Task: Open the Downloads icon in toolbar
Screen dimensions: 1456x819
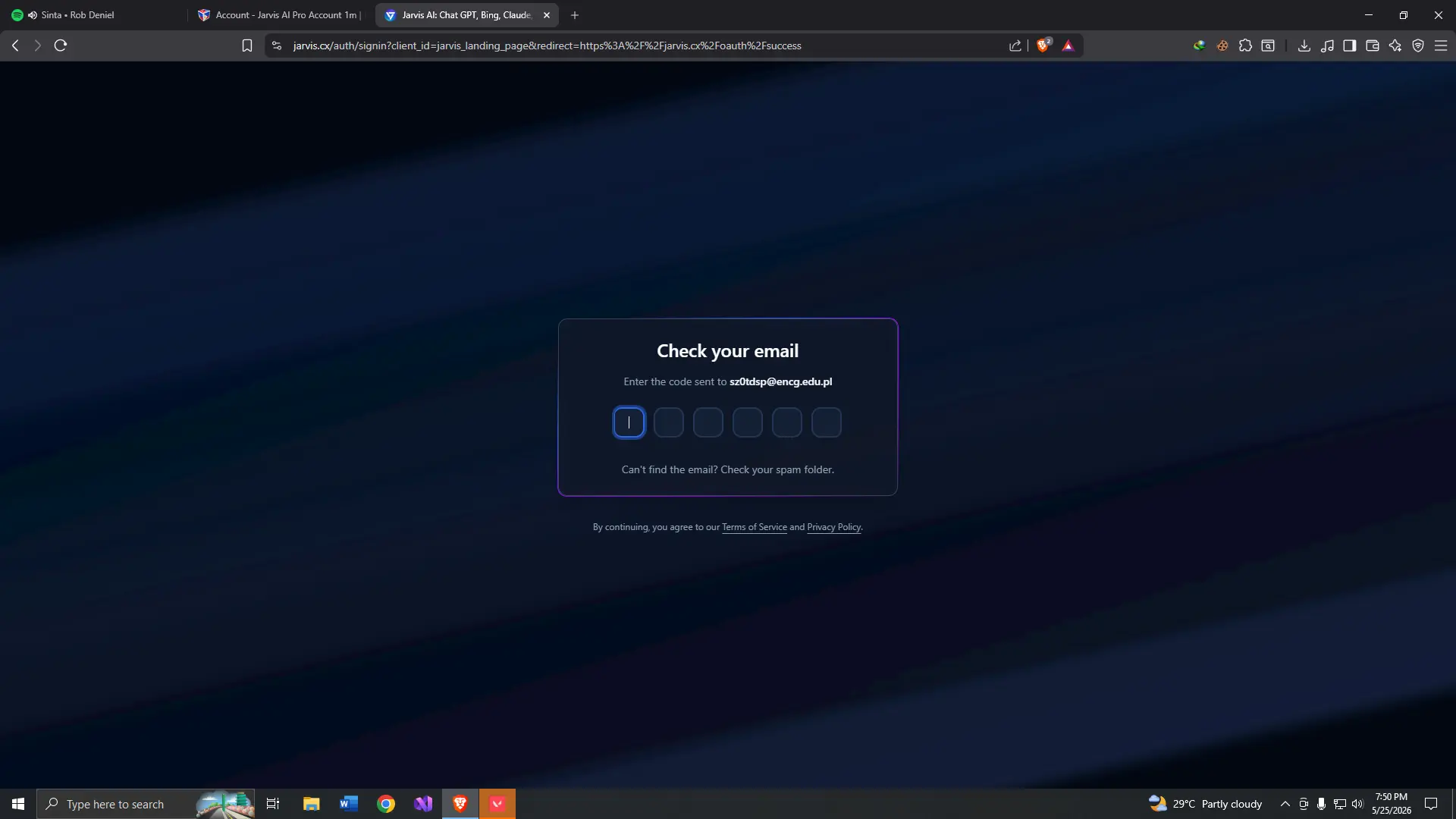Action: tap(1304, 45)
